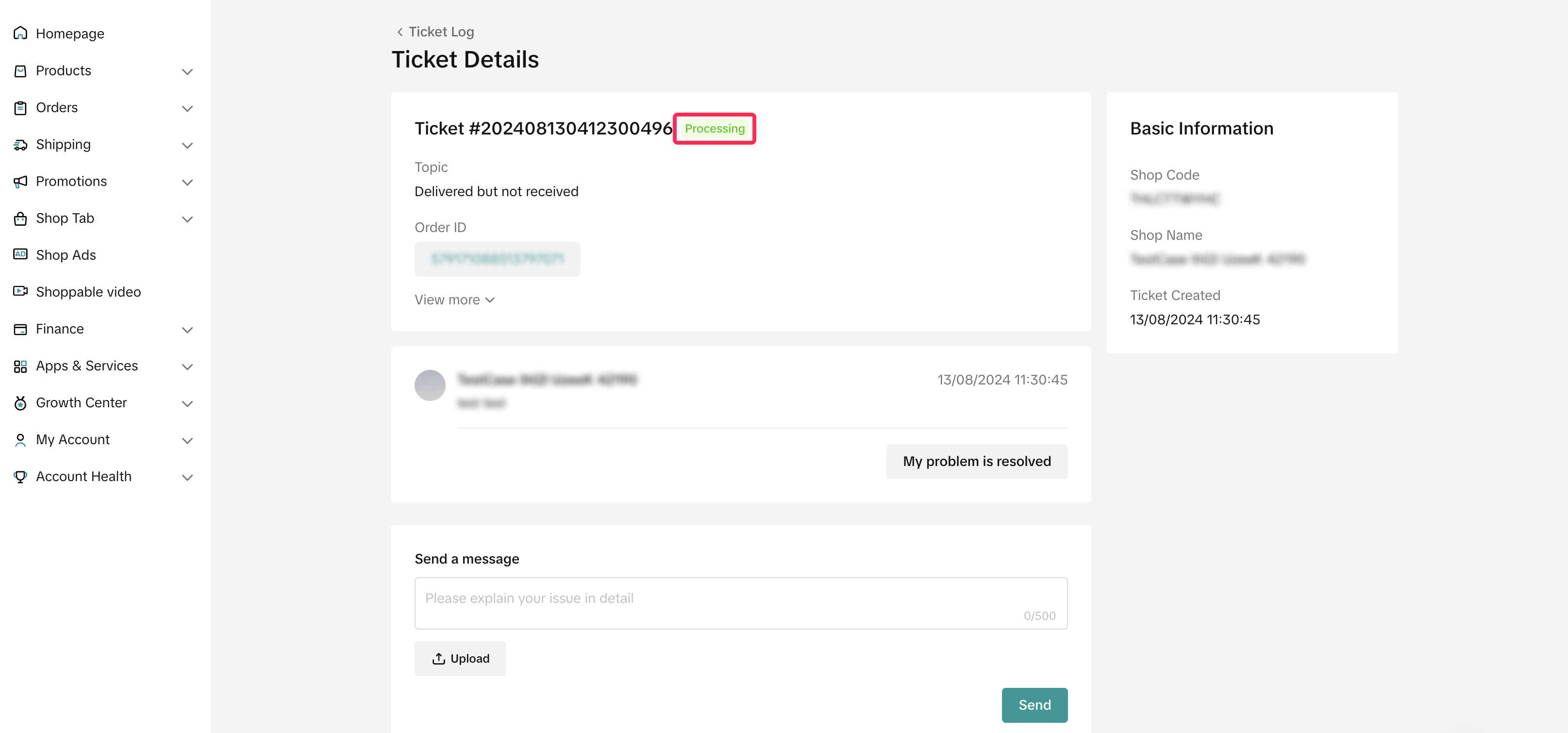The height and width of the screenshot is (733, 1568).
Task: Click the Shipping truck icon
Action: 20,145
